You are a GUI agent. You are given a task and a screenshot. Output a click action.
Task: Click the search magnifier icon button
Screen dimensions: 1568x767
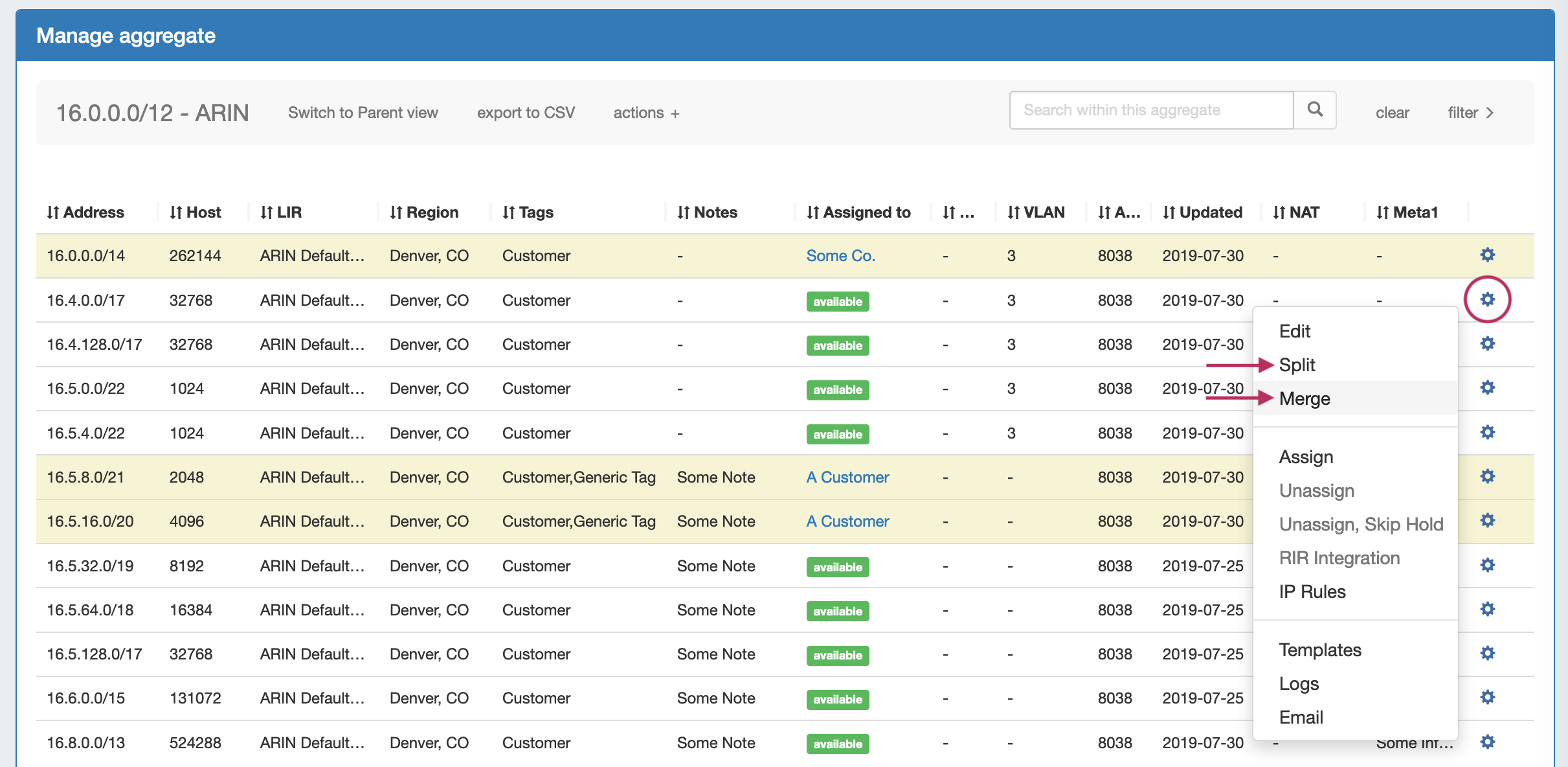pos(1314,109)
